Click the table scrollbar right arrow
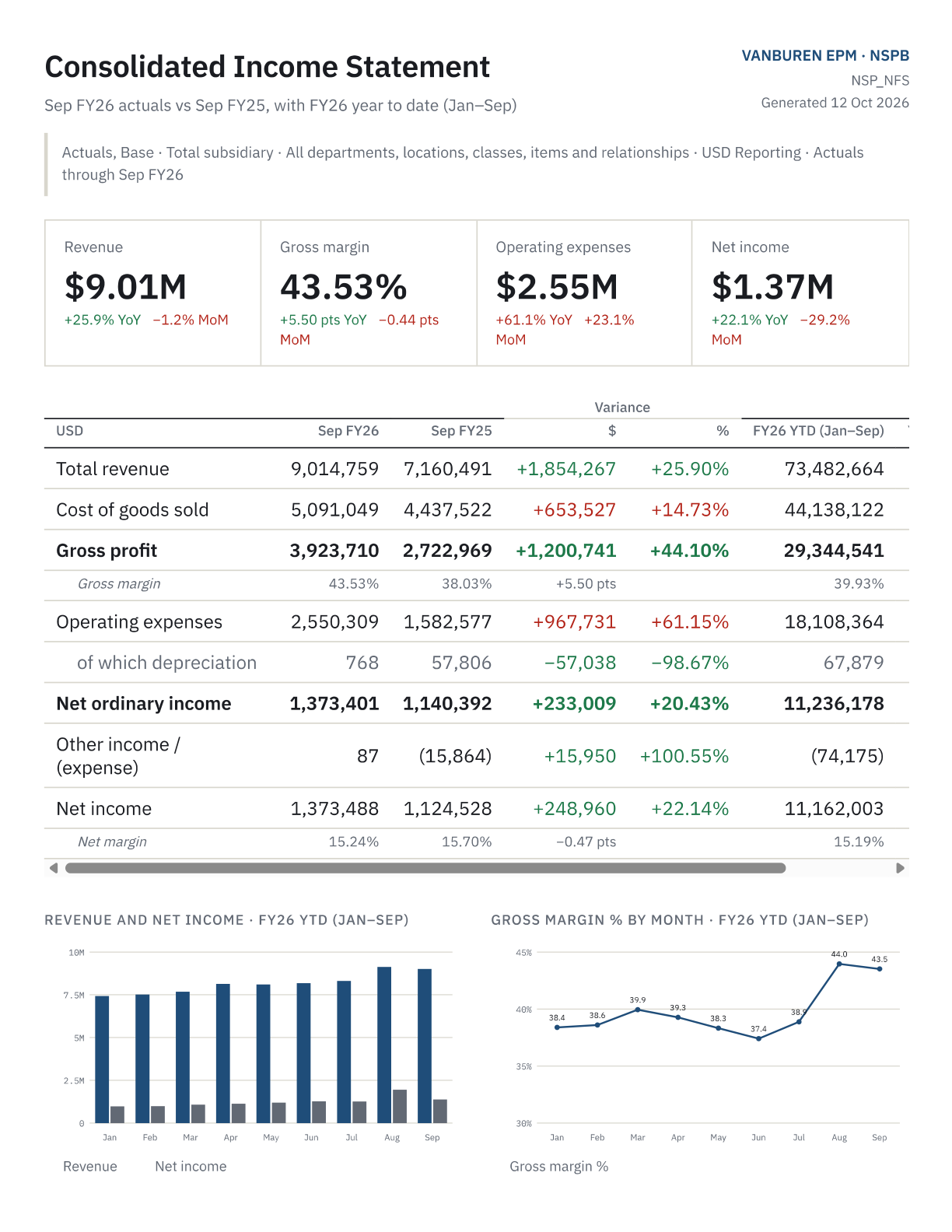 [900, 868]
